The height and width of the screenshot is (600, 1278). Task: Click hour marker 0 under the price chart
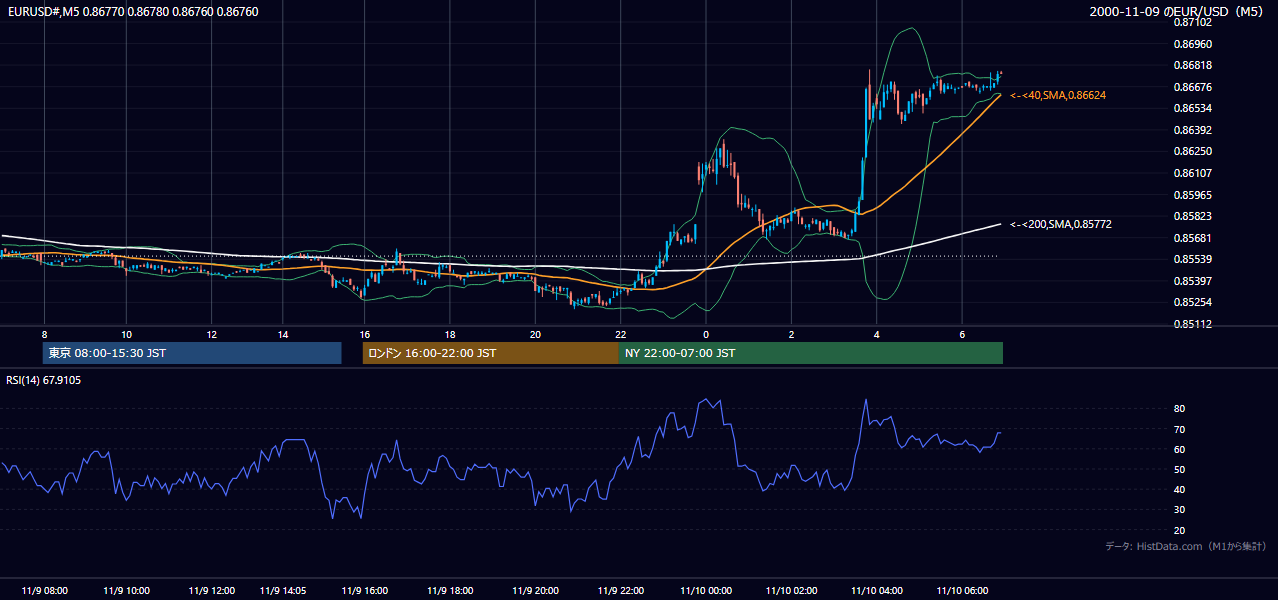[x=706, y=334]
